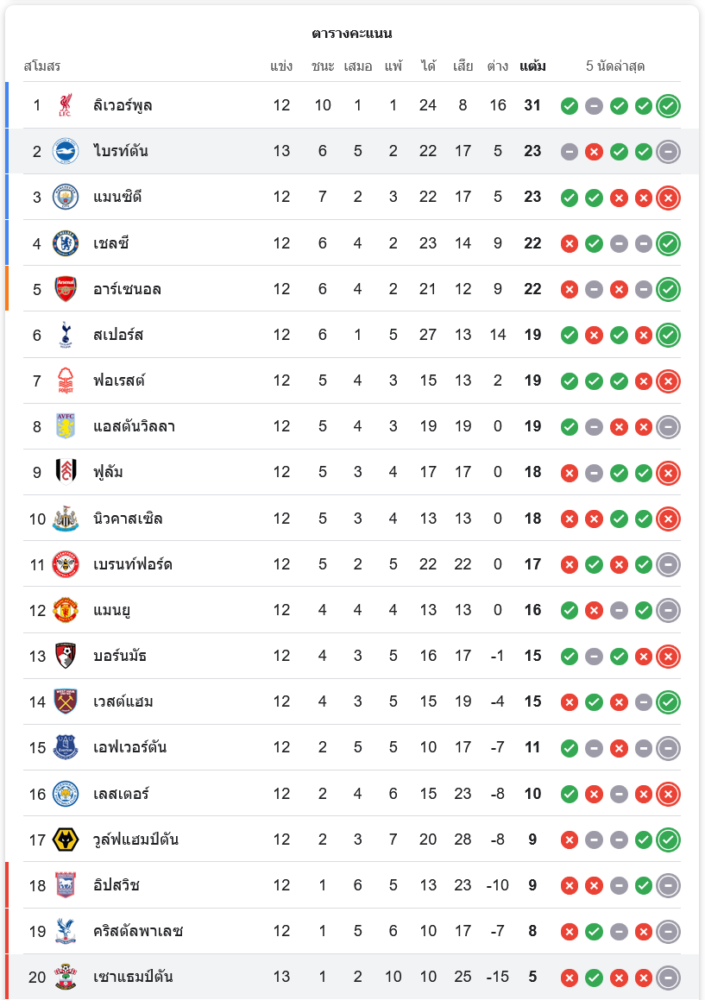Click the Everton club crest icon
705x1000 pixels.
point(65,747)
